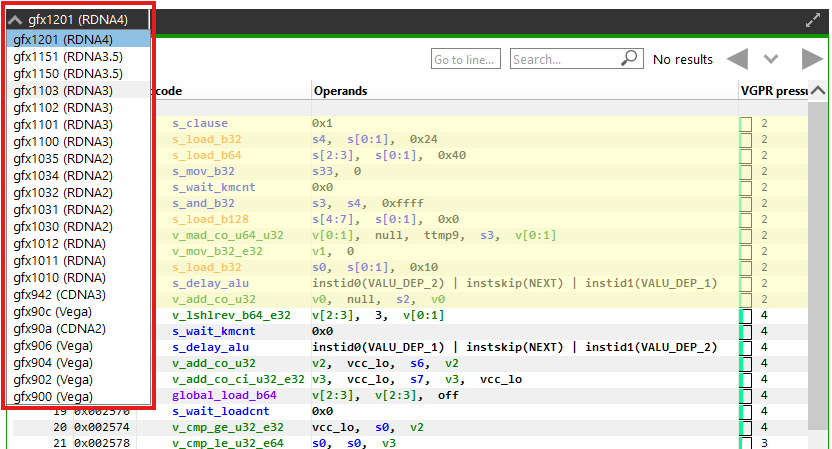Click the magnifier icon in the Search box
This screenshot has height=449, width=832.
(630, 59)
